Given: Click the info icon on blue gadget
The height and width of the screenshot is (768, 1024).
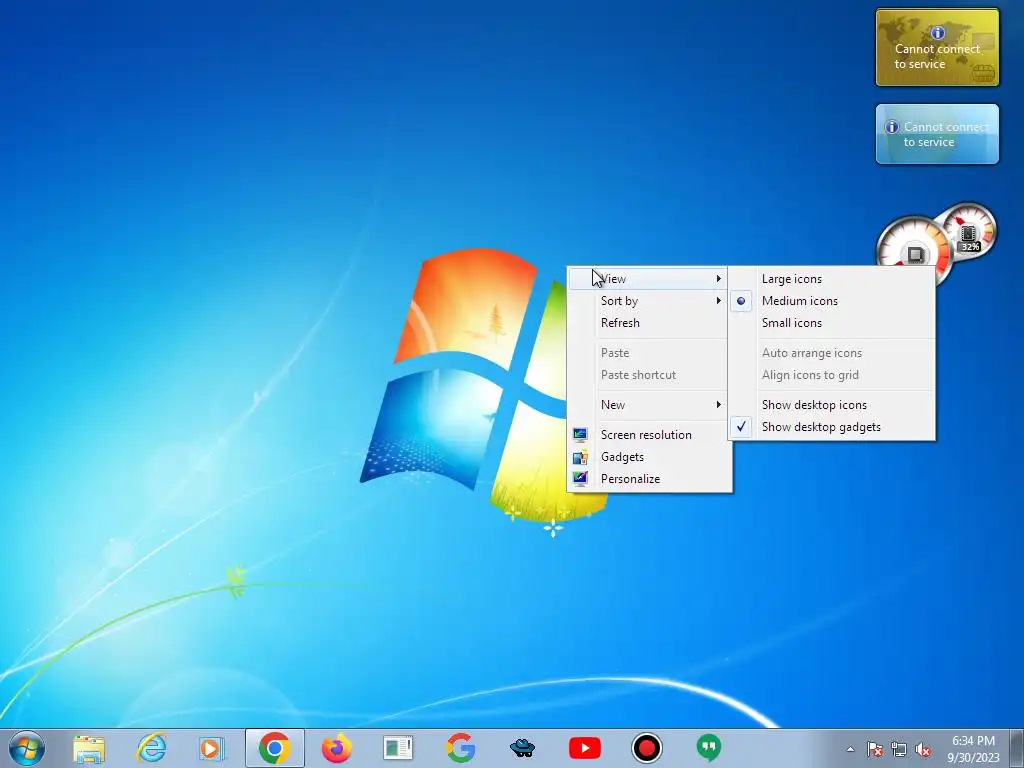Looking at the screenshot, I should (891, 127).
